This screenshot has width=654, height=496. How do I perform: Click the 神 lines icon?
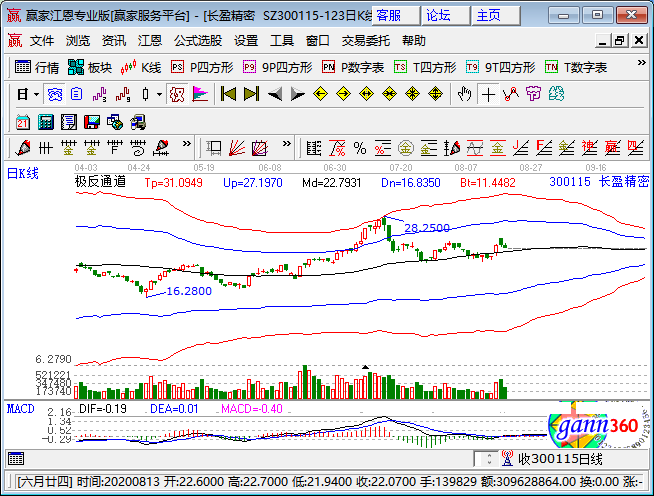(589, 148)
